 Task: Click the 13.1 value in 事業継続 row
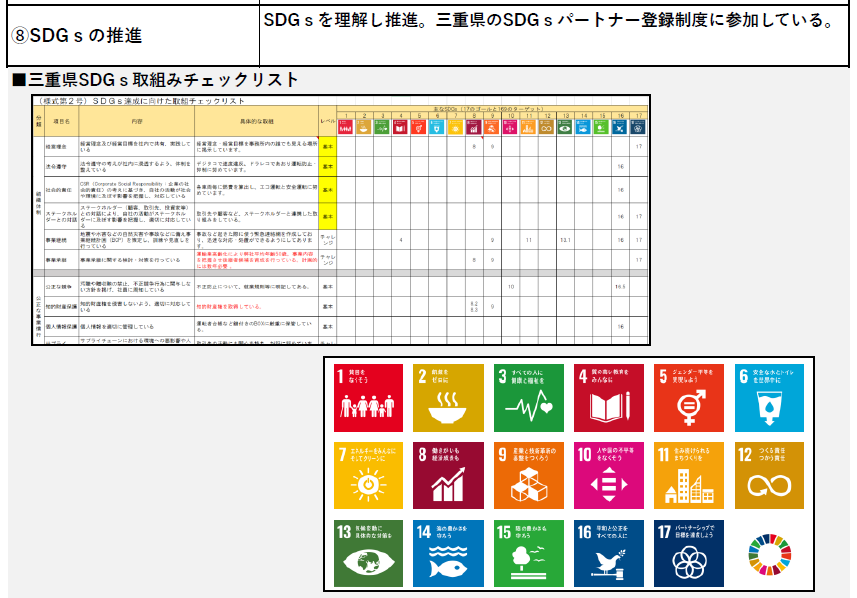tap(565, 240)
